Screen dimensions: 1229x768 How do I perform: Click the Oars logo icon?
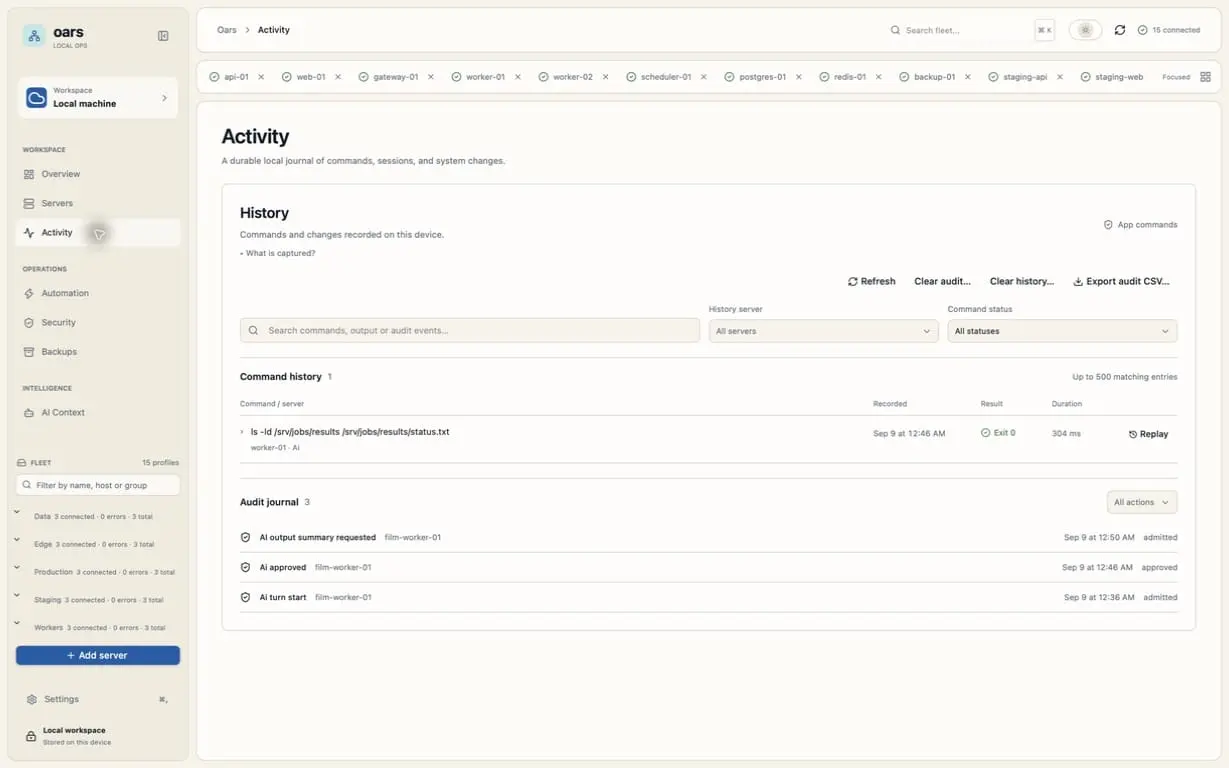point(34,36)
